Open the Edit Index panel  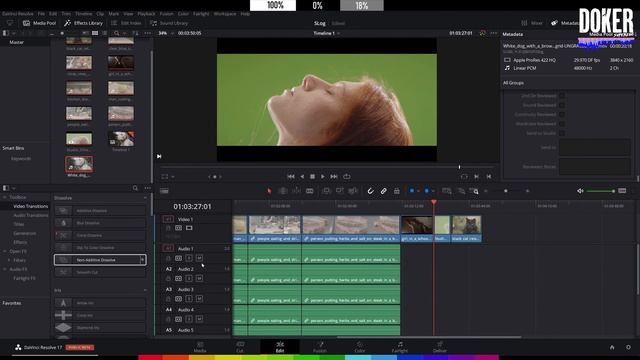click(x=126, y=23)
